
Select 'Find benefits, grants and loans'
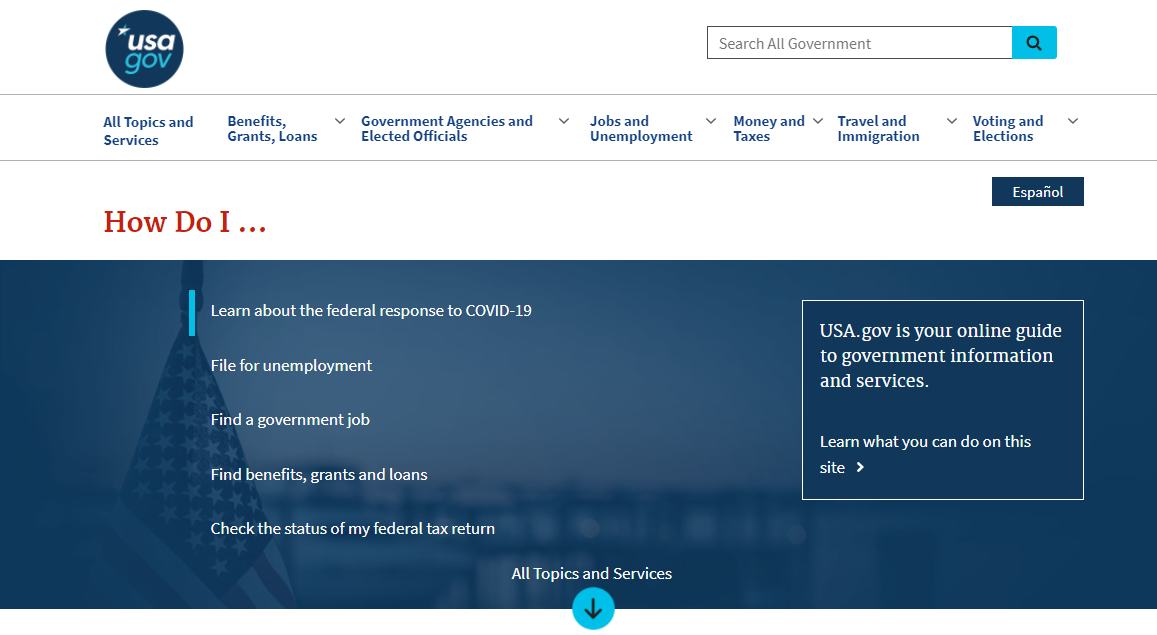[318, 474]
